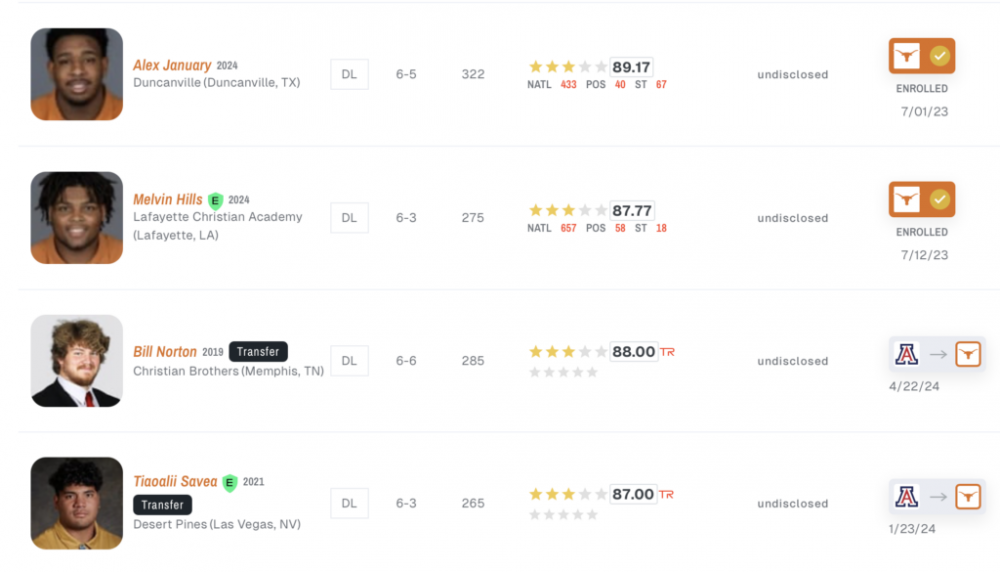Click the green E shield beside Tiaoalii Savea
Image resolution: width=1000 pixels, height=572 pixels.
tap(230, 482)
